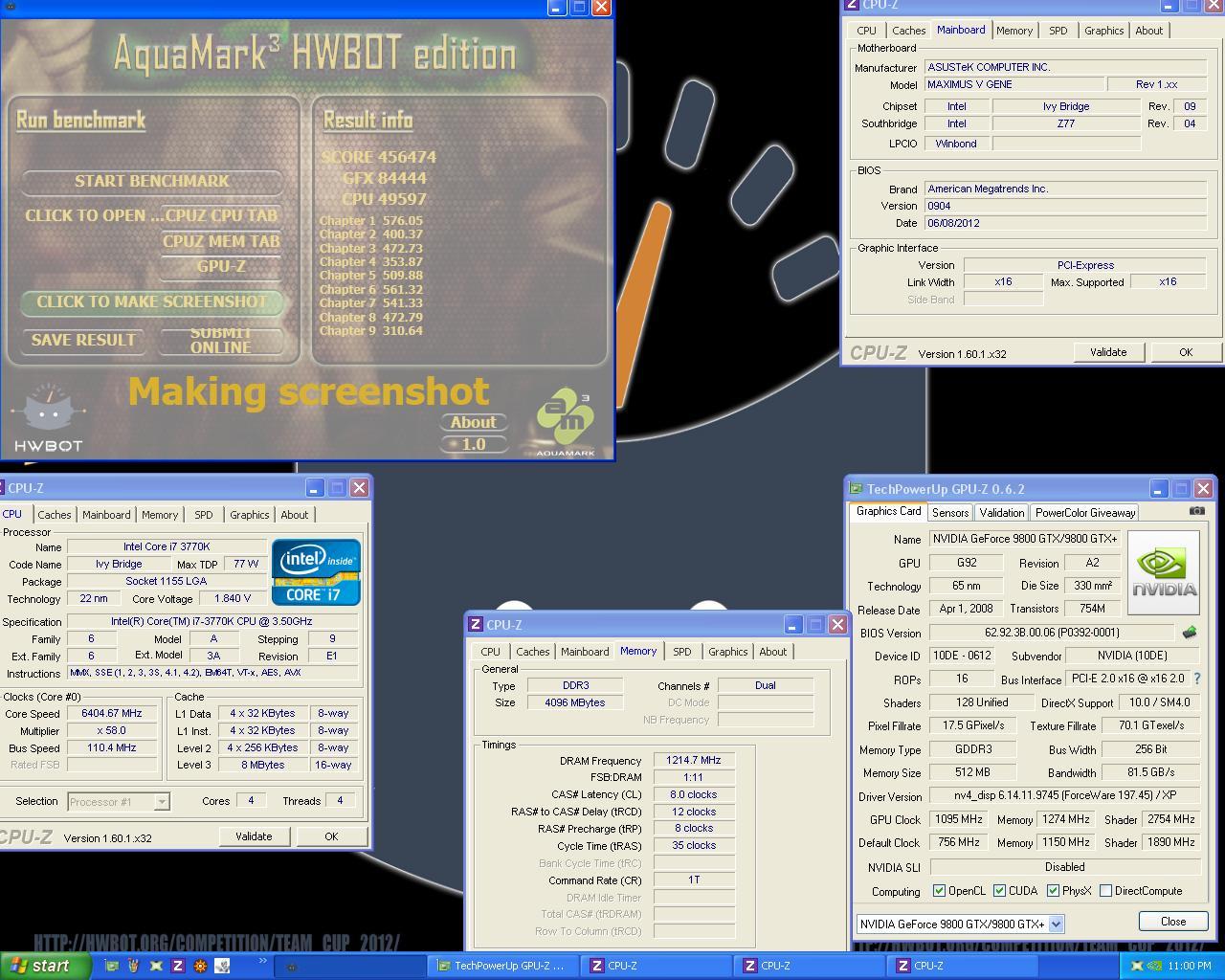Click the Core Speed 6404.67 MHz field
1225x980 pixels.
click(x=112, y=713)
